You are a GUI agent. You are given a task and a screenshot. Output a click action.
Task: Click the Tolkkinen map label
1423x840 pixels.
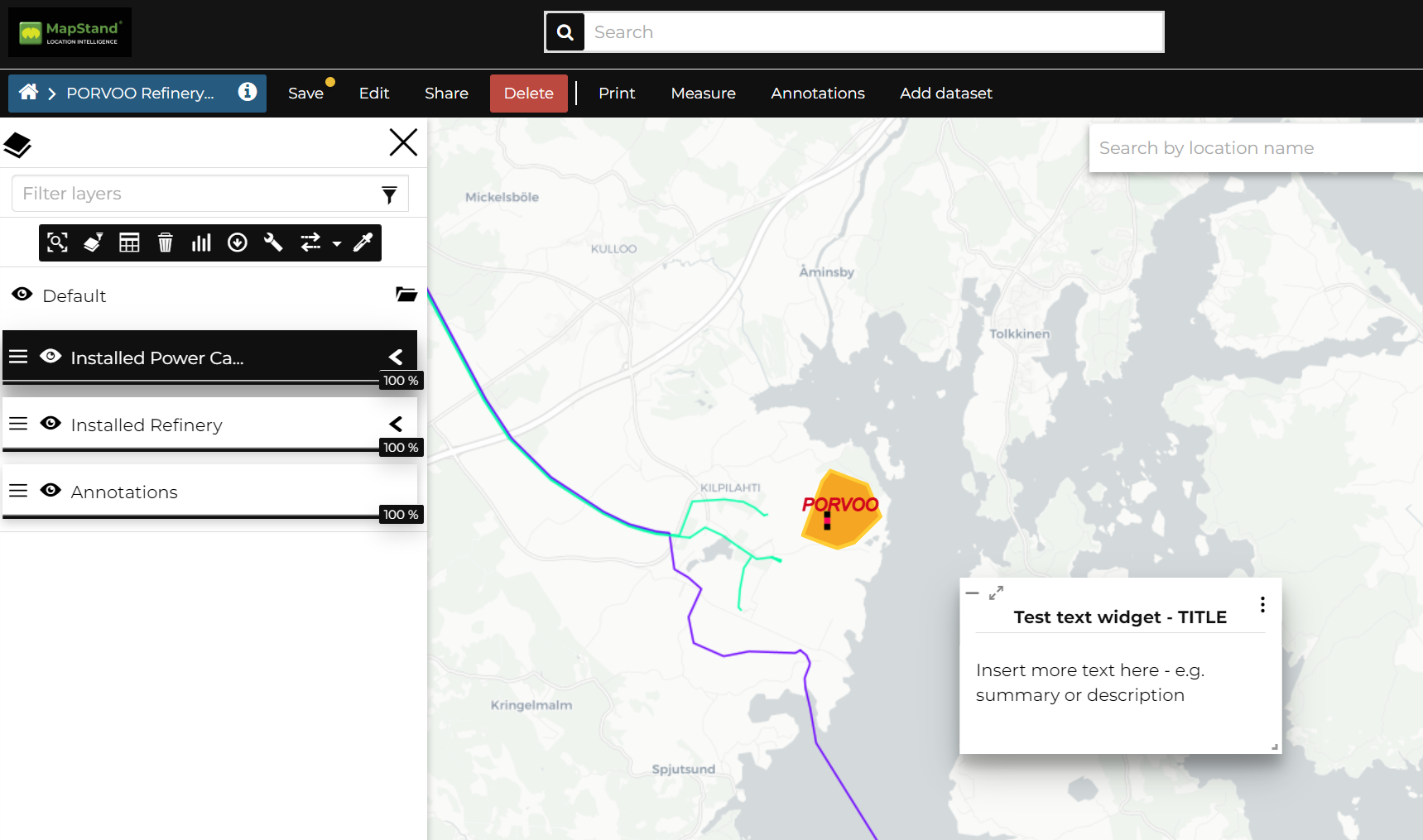click(x=1020, y=334)
